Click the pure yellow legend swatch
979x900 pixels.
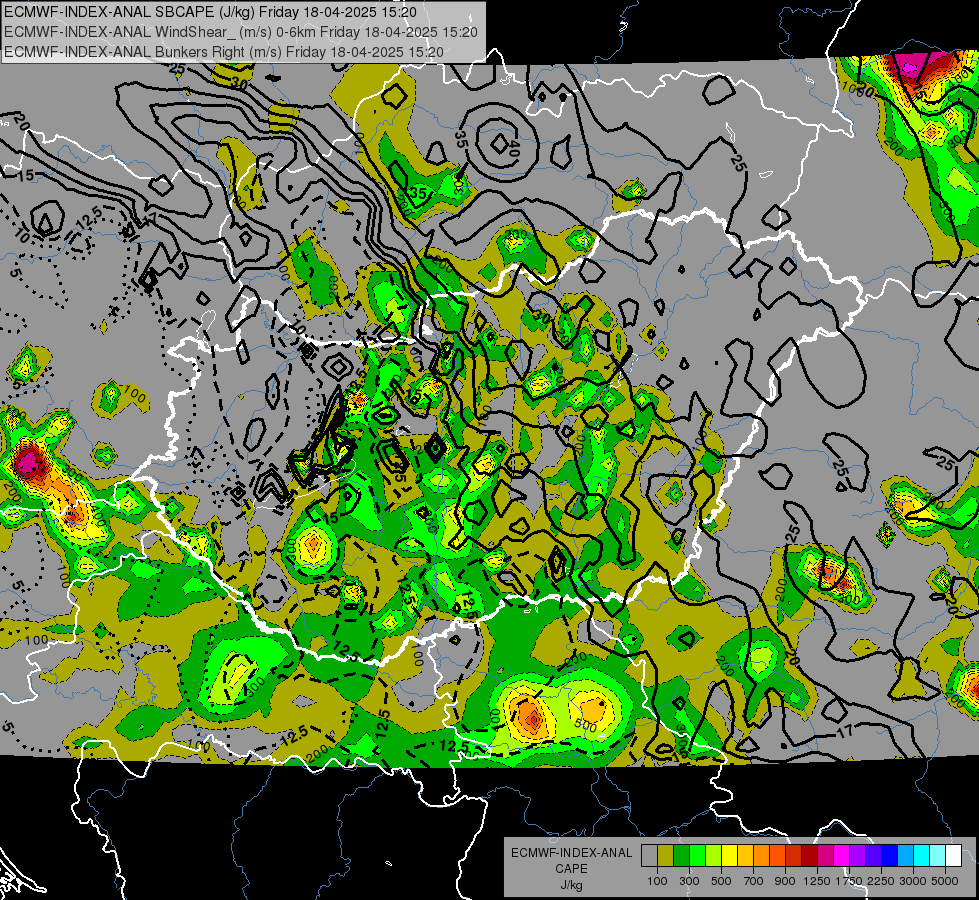click(x=729, y=855)
